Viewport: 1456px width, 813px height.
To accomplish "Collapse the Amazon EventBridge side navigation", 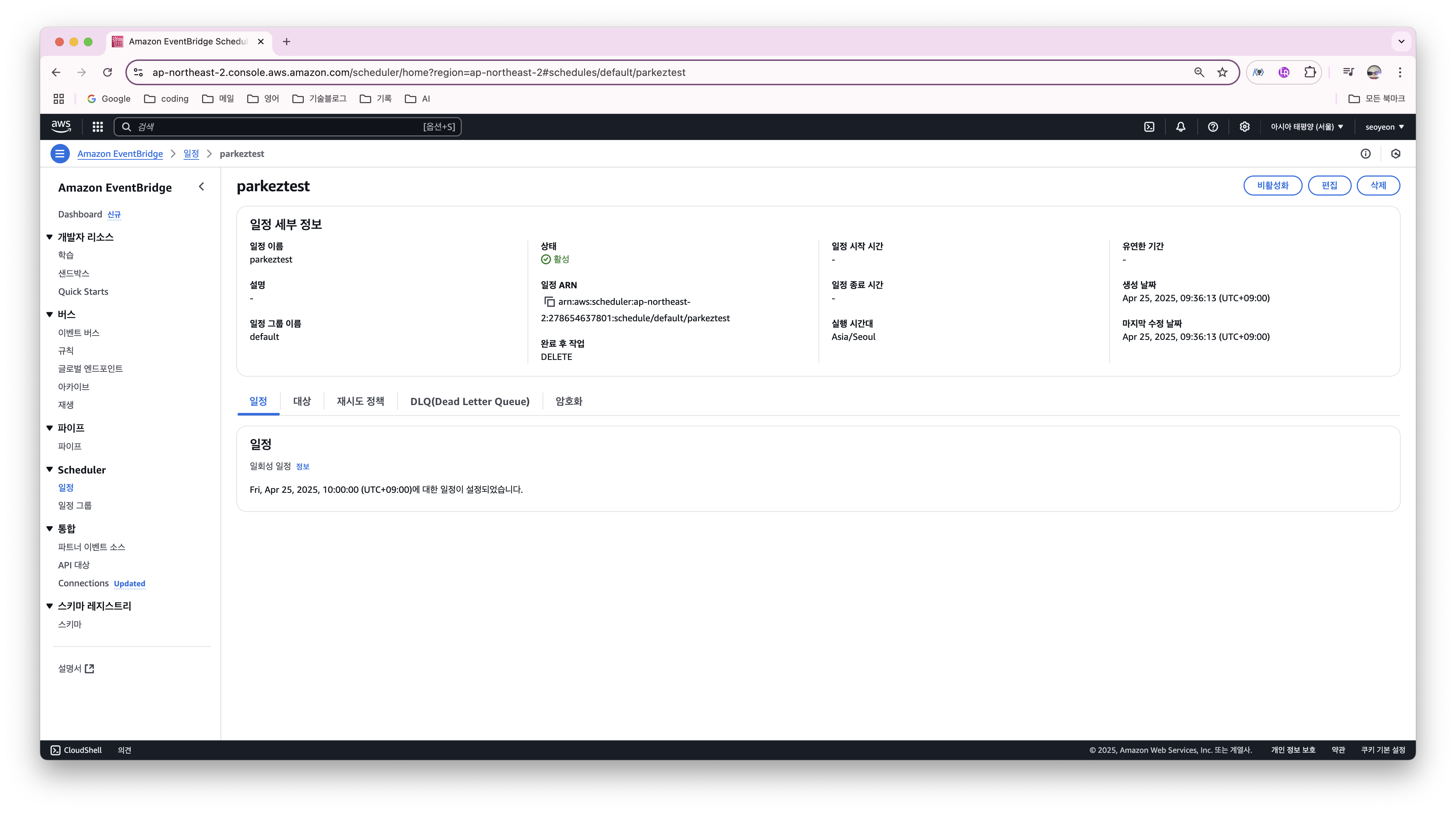I will point(201,187).
